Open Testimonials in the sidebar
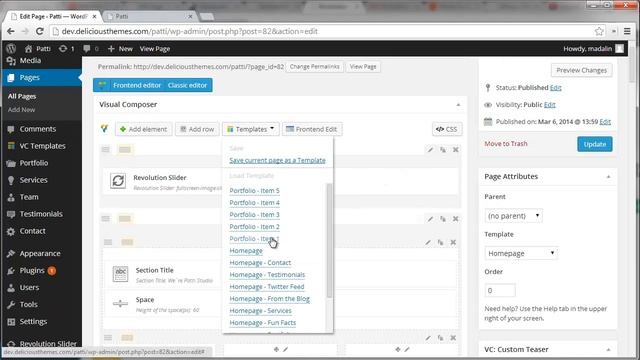This screenshot has width=640, height=360. coord(41,214)
